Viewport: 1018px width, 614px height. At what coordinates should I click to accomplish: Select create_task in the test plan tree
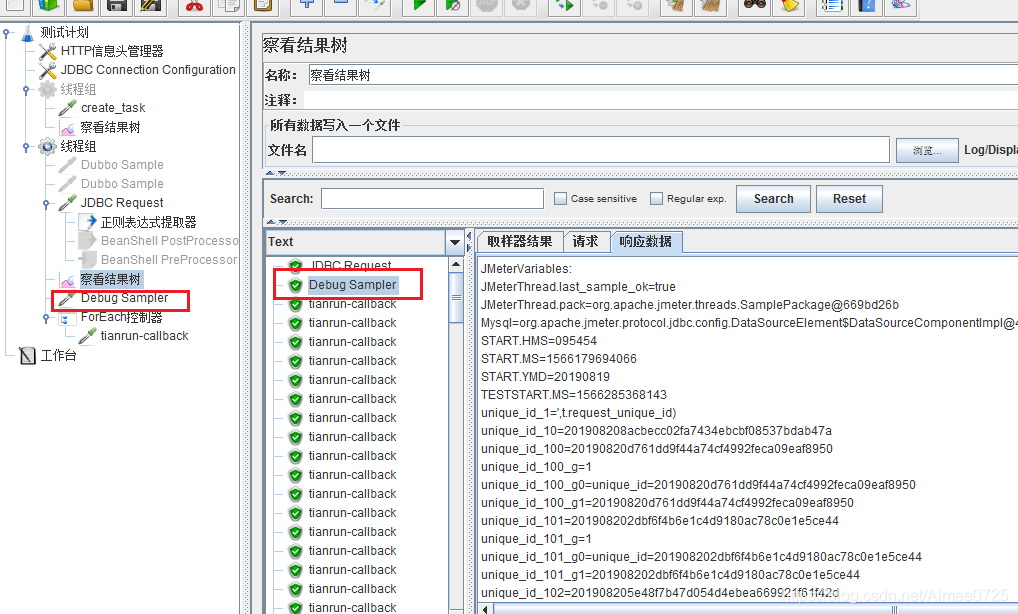click(113, 108)
